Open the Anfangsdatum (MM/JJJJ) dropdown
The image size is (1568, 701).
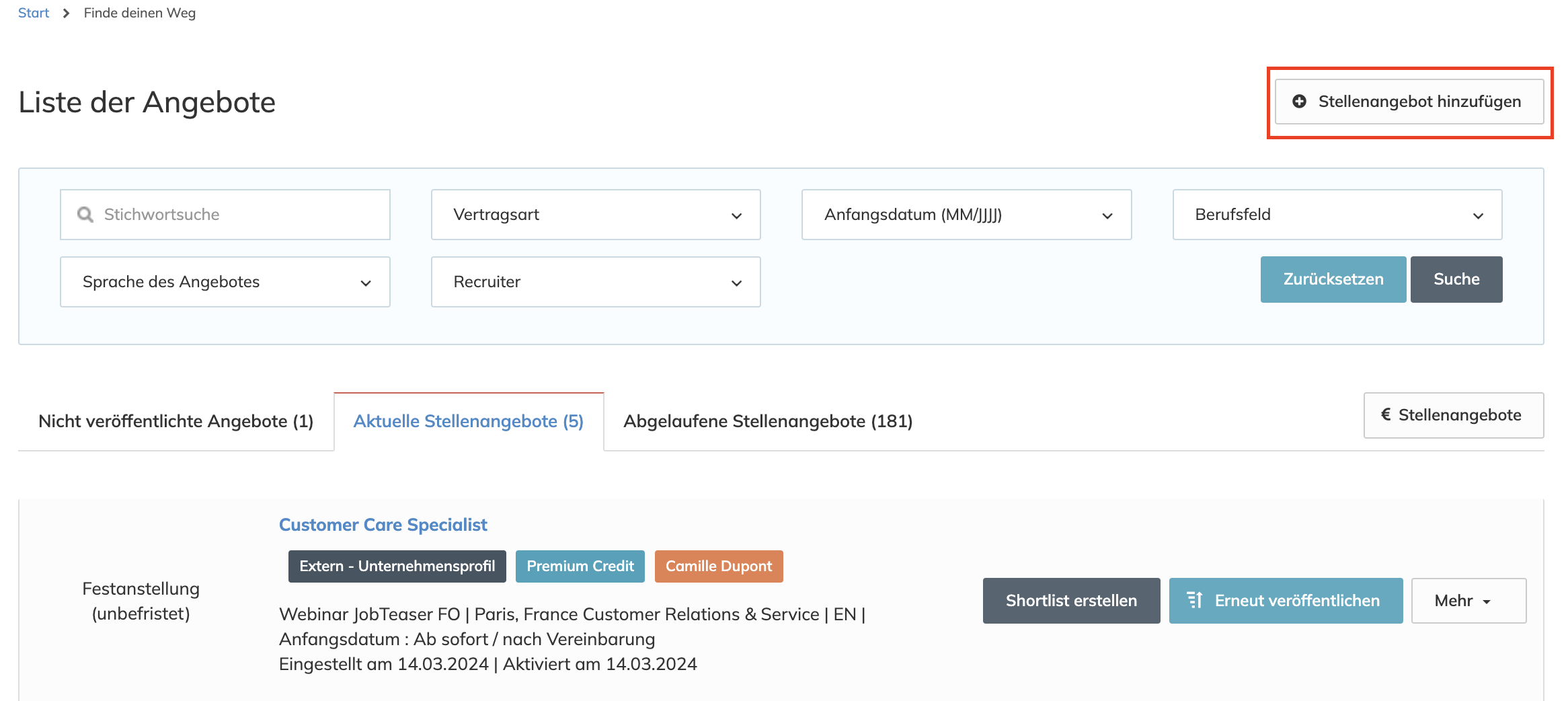[966, 214]
